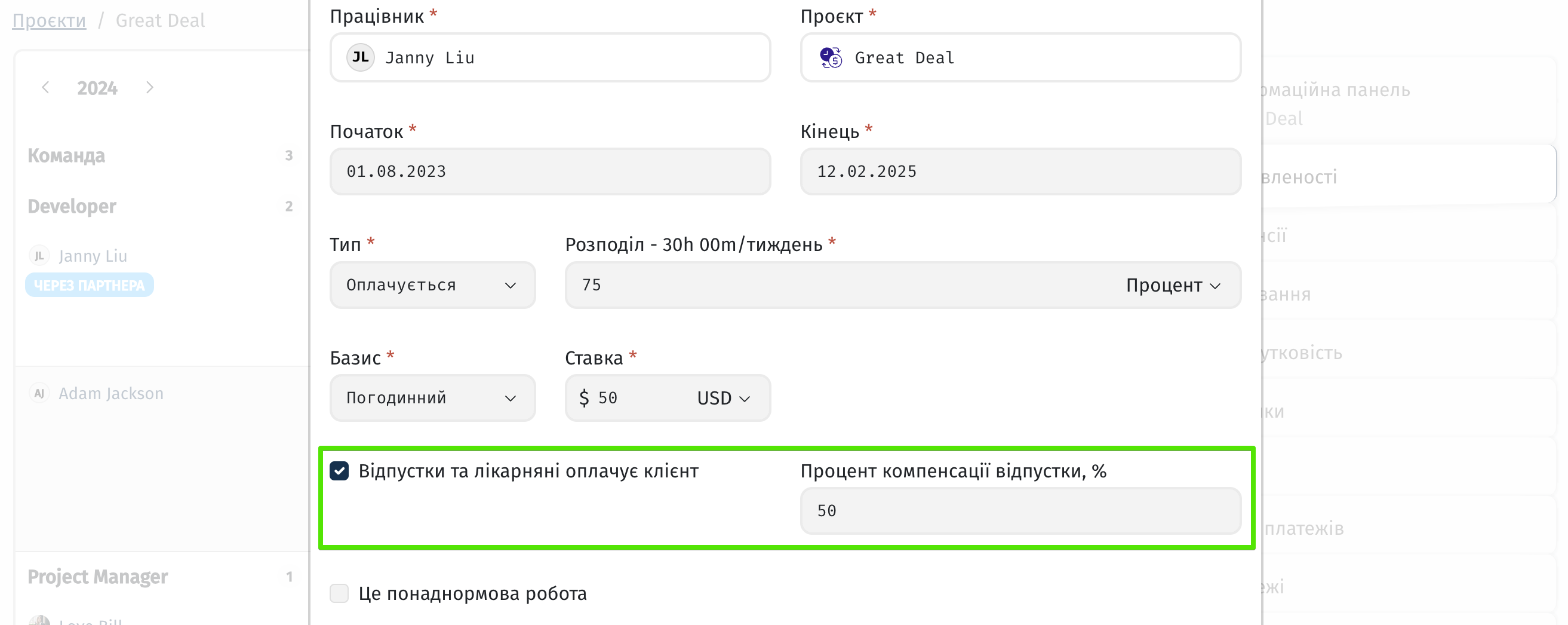
Task: Click the Great Deal project icon
Action: coord(830,57)
